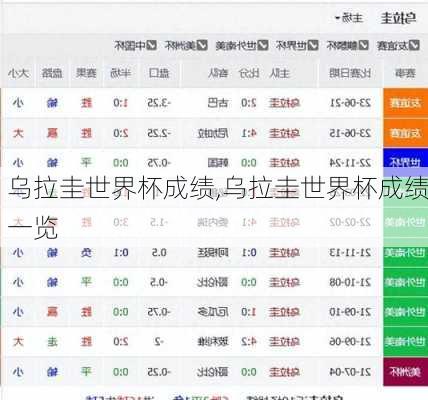Open the 4:2 score versus 玻利维

pos(249,342)
